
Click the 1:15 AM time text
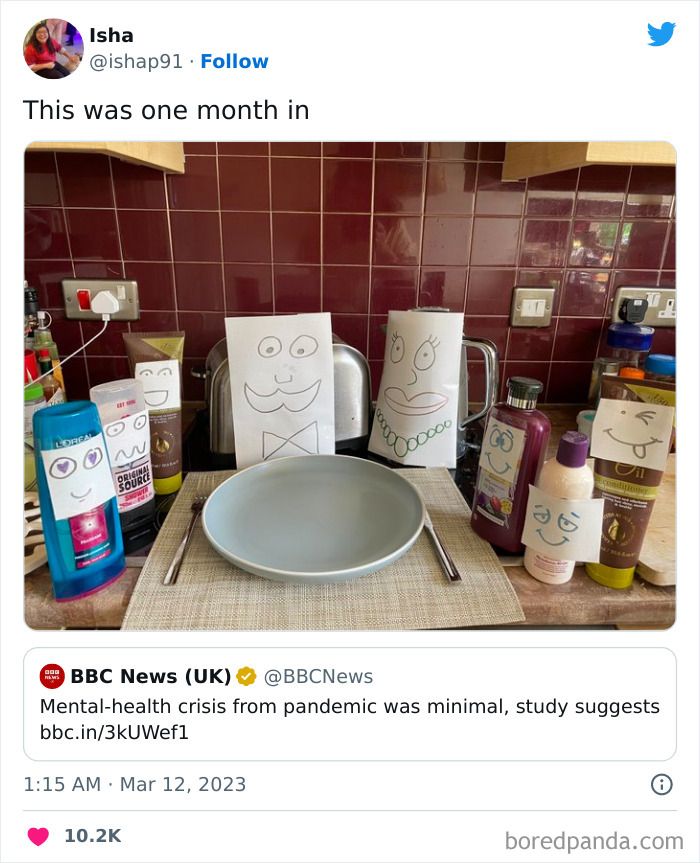coord(62,784)
